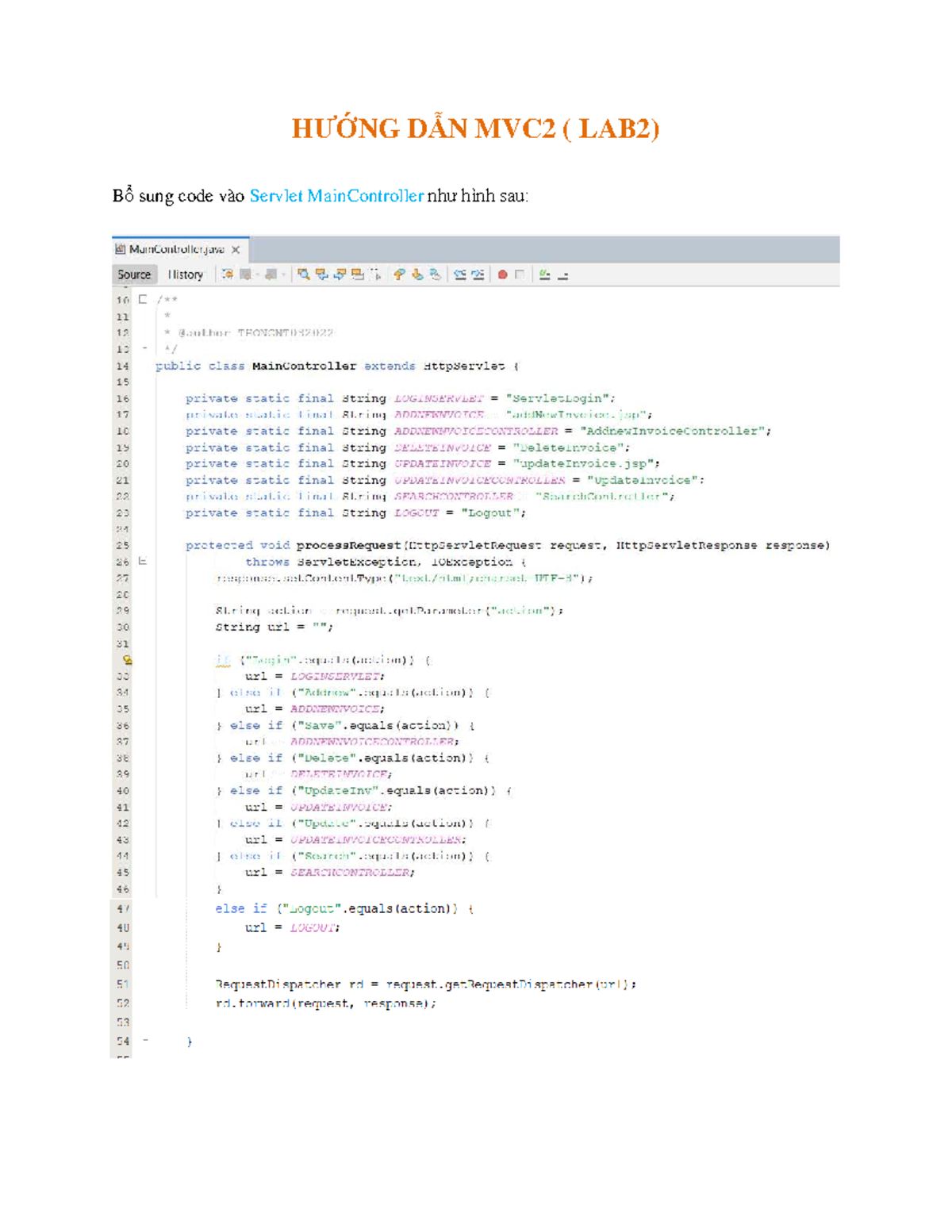The height and width of the screenshot is (1232, 952).
Task: Click the Find Selection magnifier icon
Action: (x=303, y=274)
